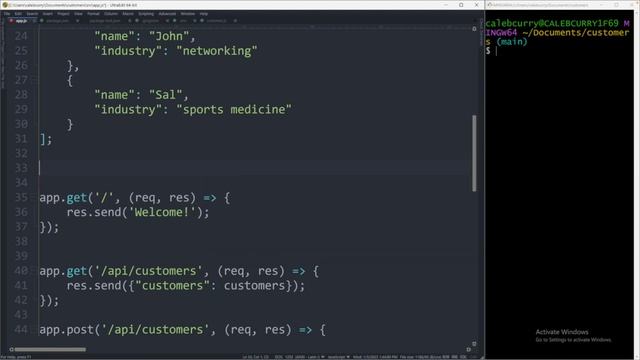Click line number 30 in the gutter
The width and height of the screenshot is (640, 360).
point(21,124)
